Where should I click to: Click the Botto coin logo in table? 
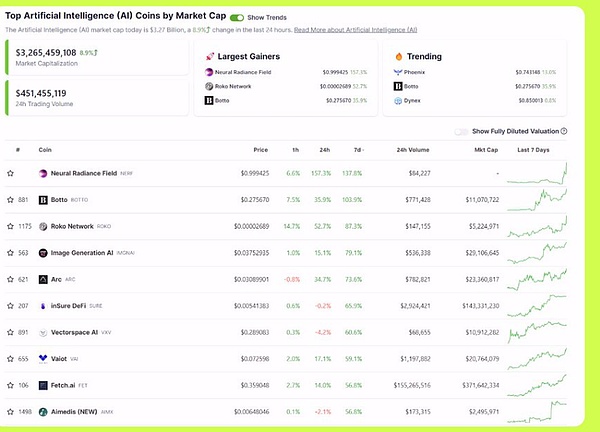43,200
